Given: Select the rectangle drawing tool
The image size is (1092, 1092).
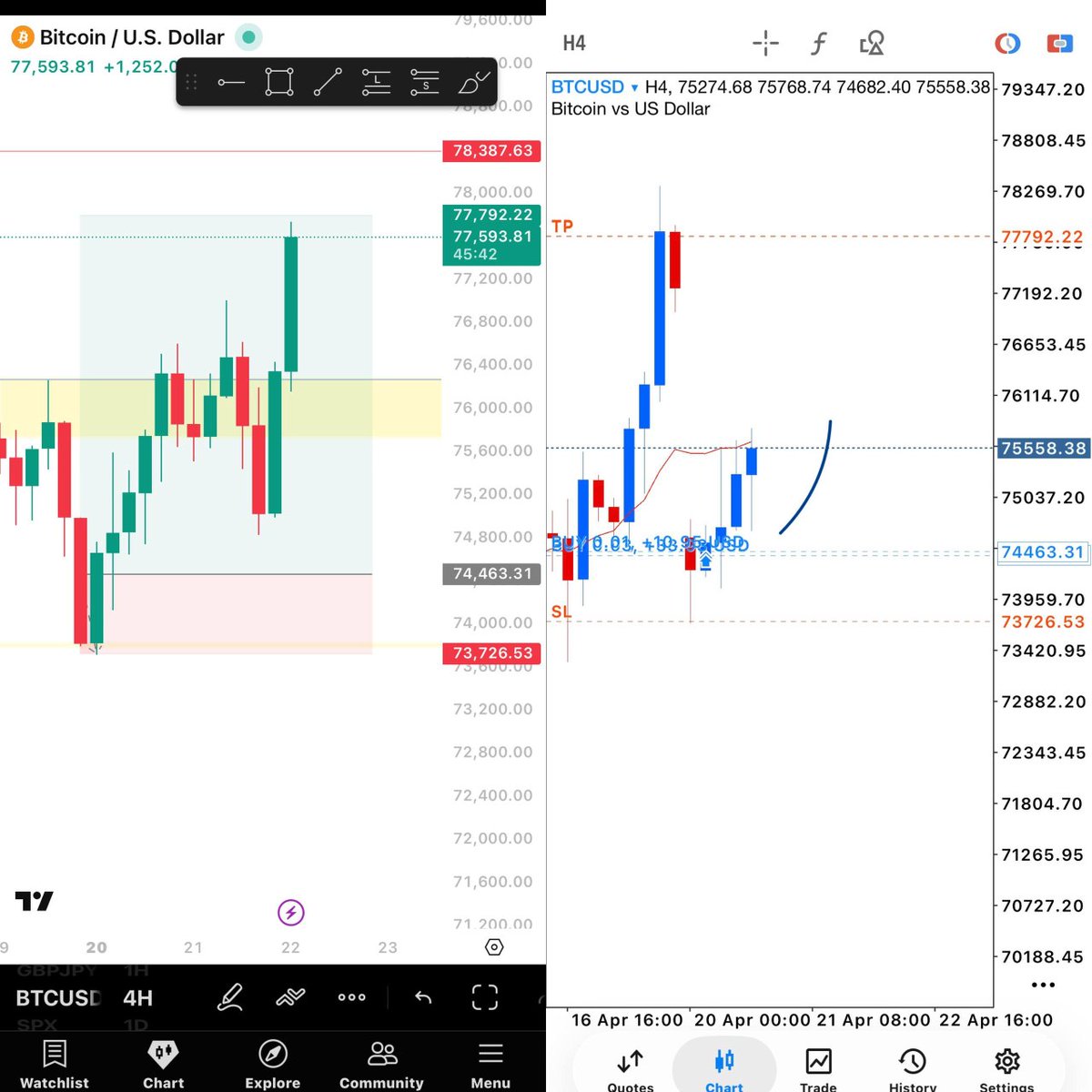Looking at the screenshot, I should pyautogui.click(x=279, y=82).
